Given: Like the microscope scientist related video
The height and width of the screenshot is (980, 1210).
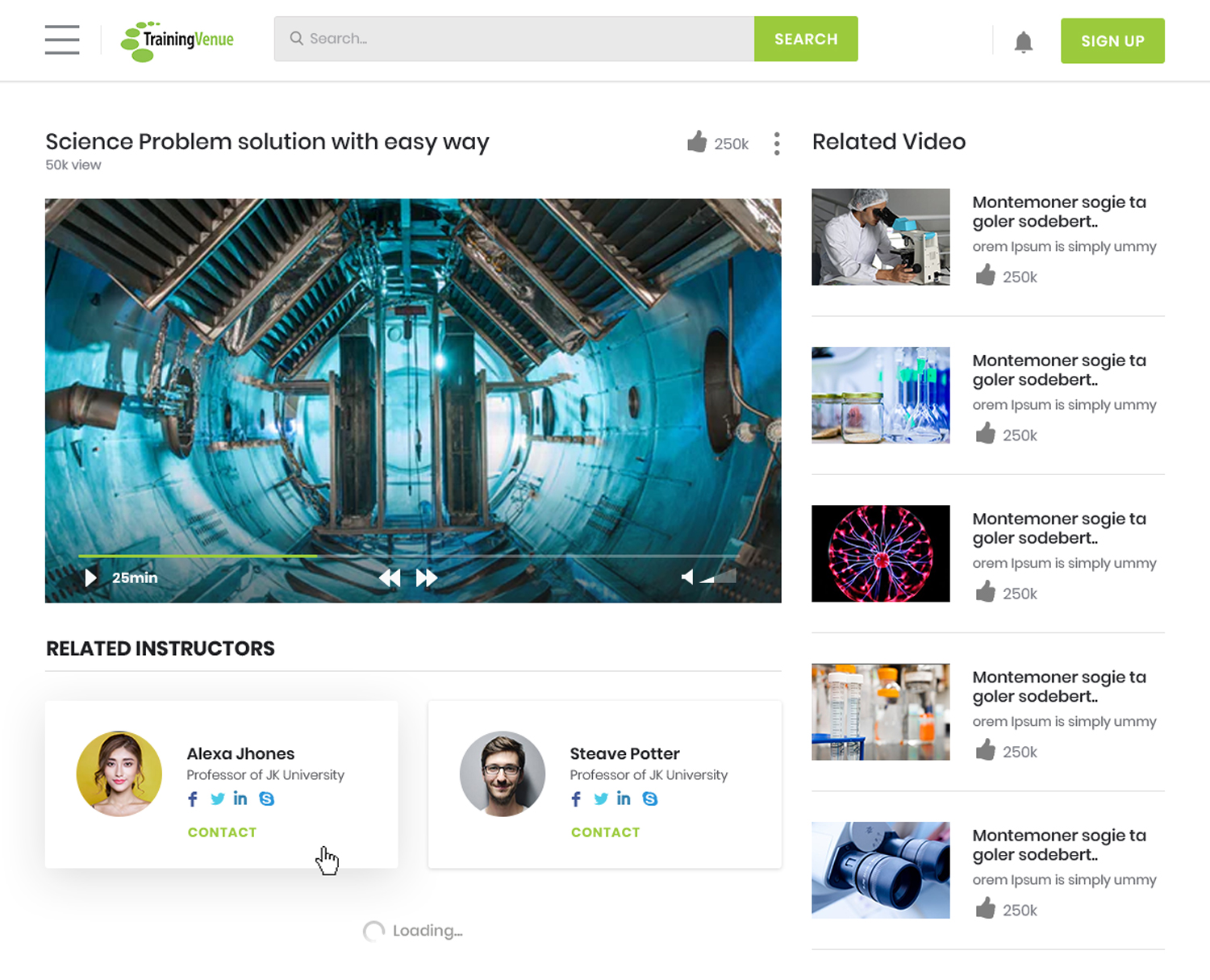Looking at the screenshot, I should (x=985, y=276).
